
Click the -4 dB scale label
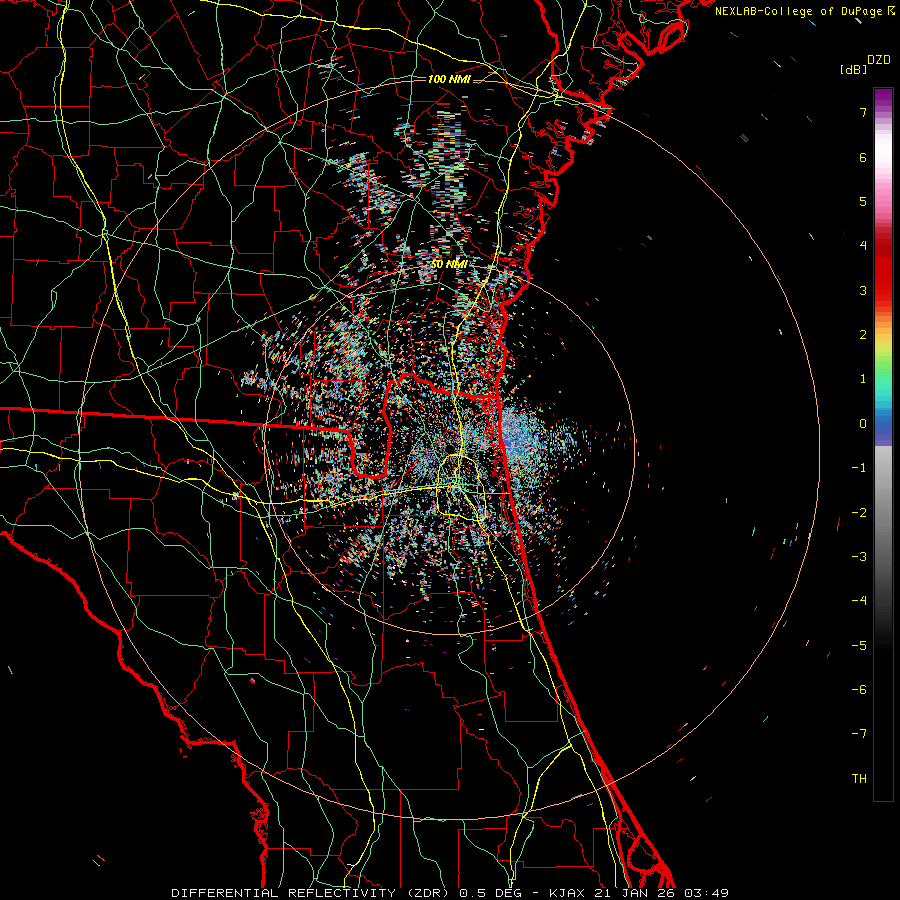[x=859, y=601]
